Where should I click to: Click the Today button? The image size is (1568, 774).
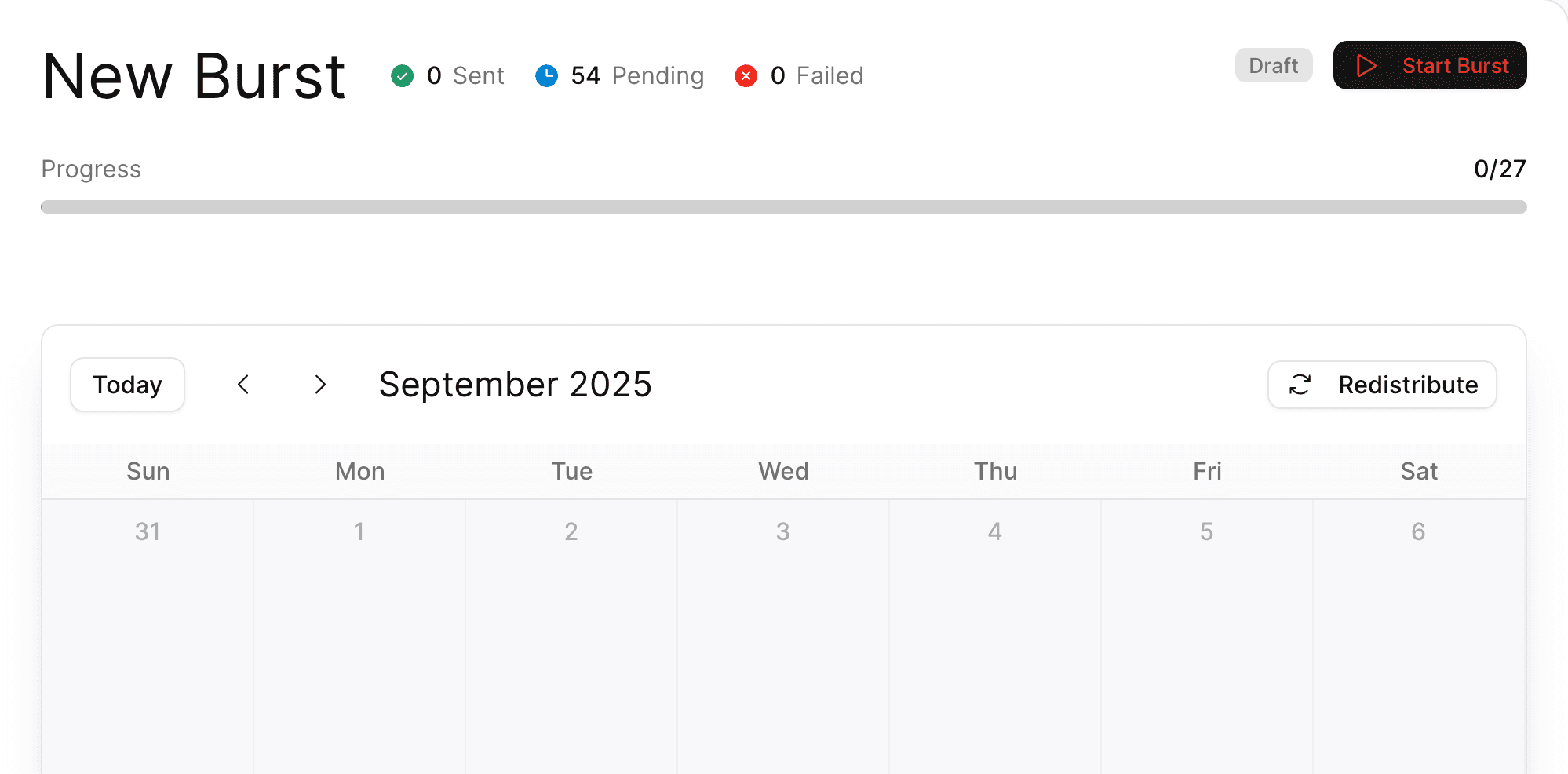coord(127,385)
